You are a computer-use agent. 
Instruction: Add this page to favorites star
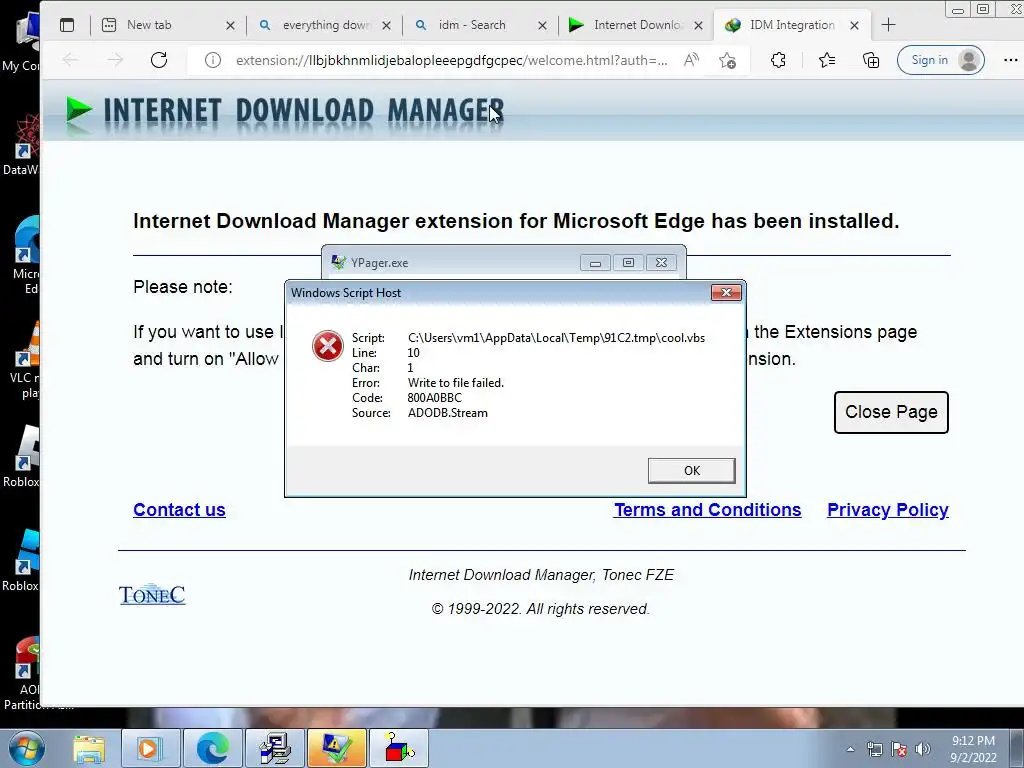pyautogui.click(x=727, y=60)
